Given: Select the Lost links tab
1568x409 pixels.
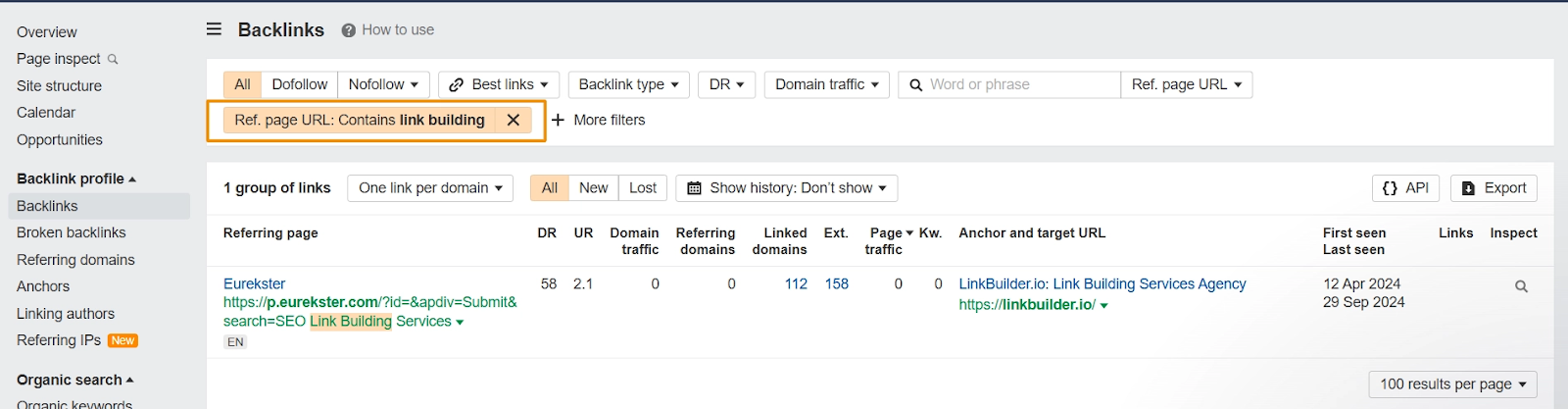Looking at the screenshot, I should click(643, 188).
